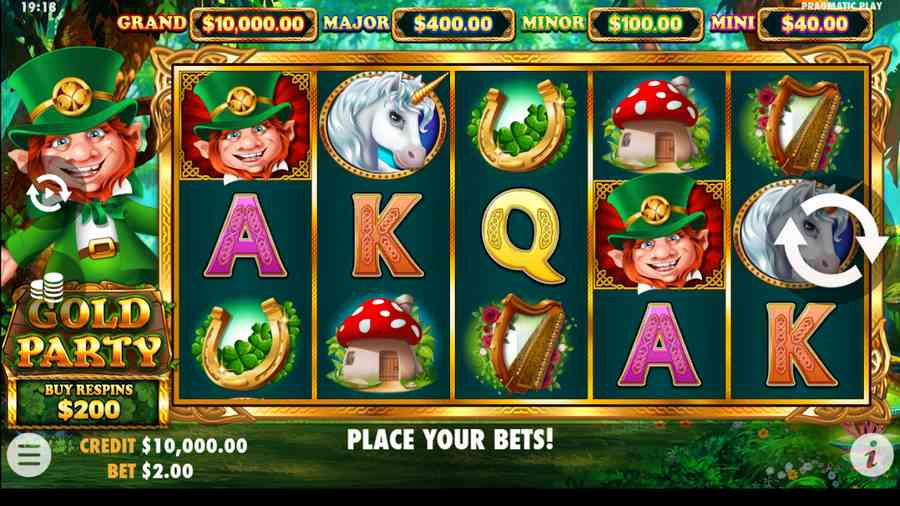Viewport: 900px width, 506px height.
Task: Select the mushroom house on reel four
Action: click(660, 123)
